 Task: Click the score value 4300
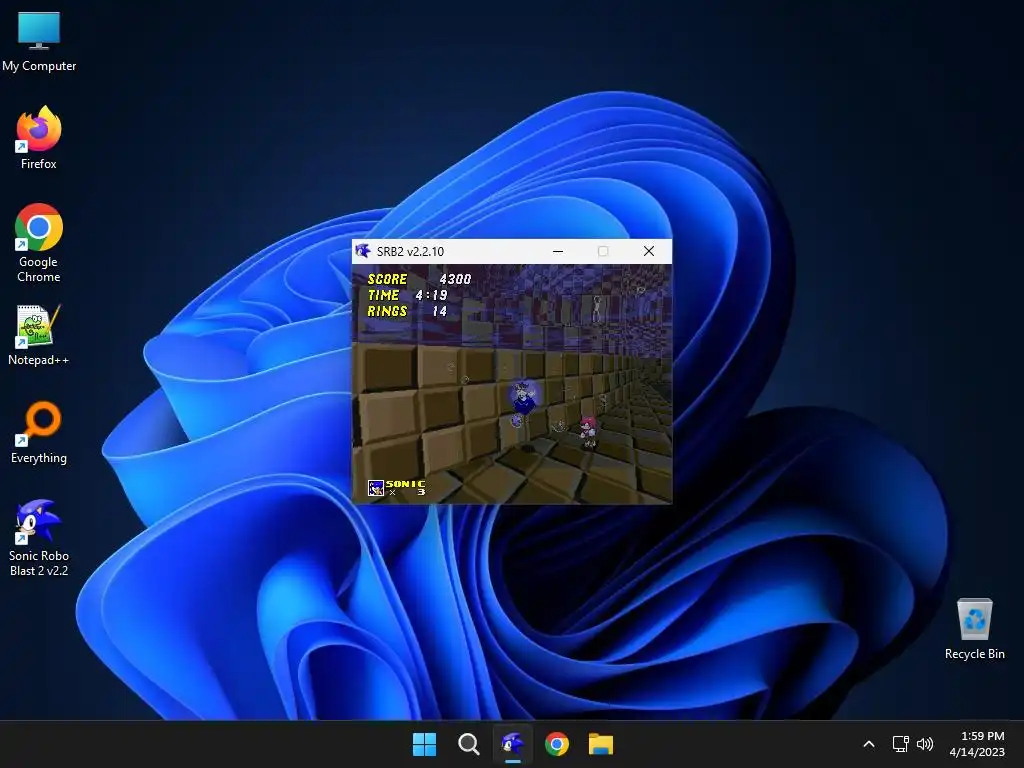coord(455,280)
